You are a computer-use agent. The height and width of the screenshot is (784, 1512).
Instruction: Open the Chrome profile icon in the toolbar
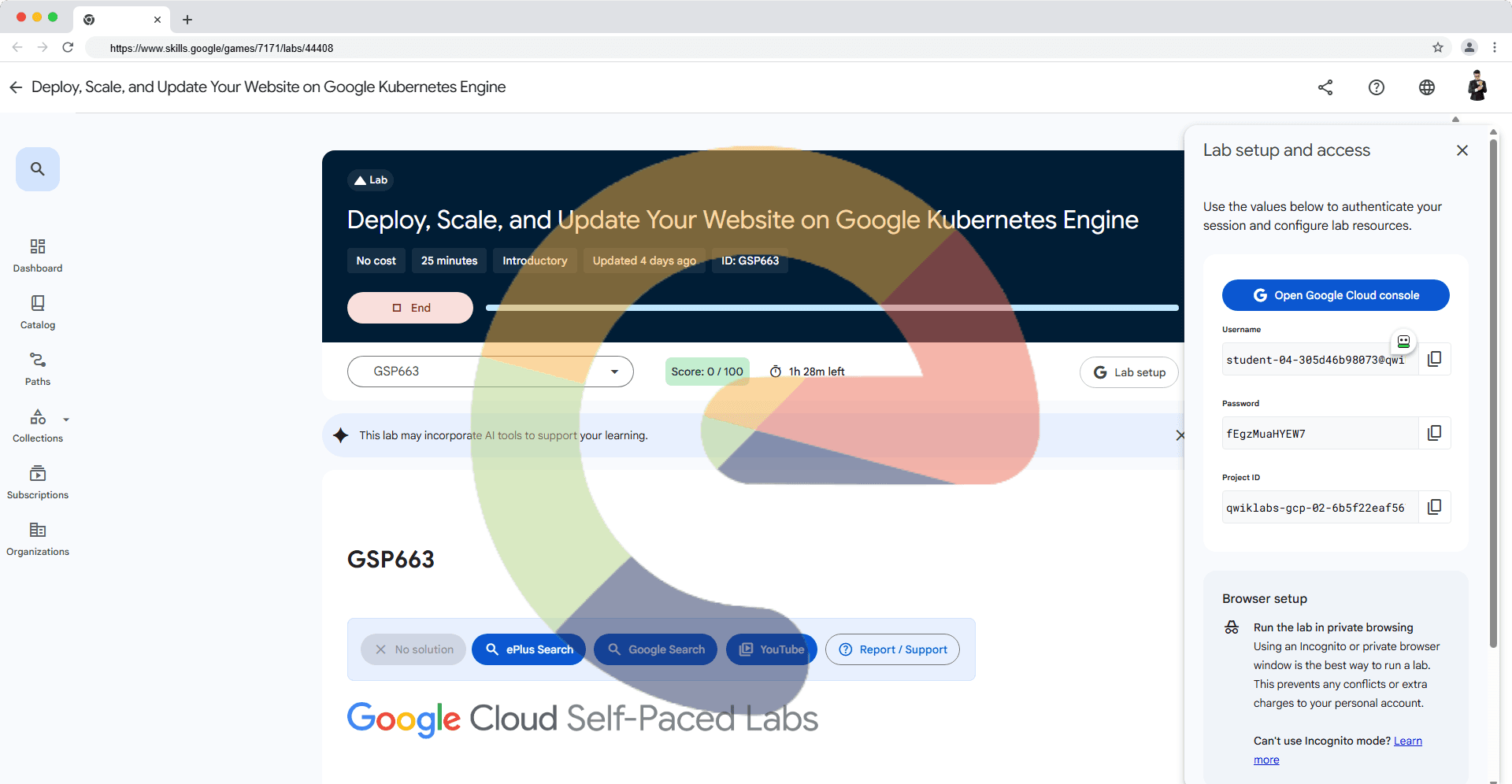[x=1469, y=47]
